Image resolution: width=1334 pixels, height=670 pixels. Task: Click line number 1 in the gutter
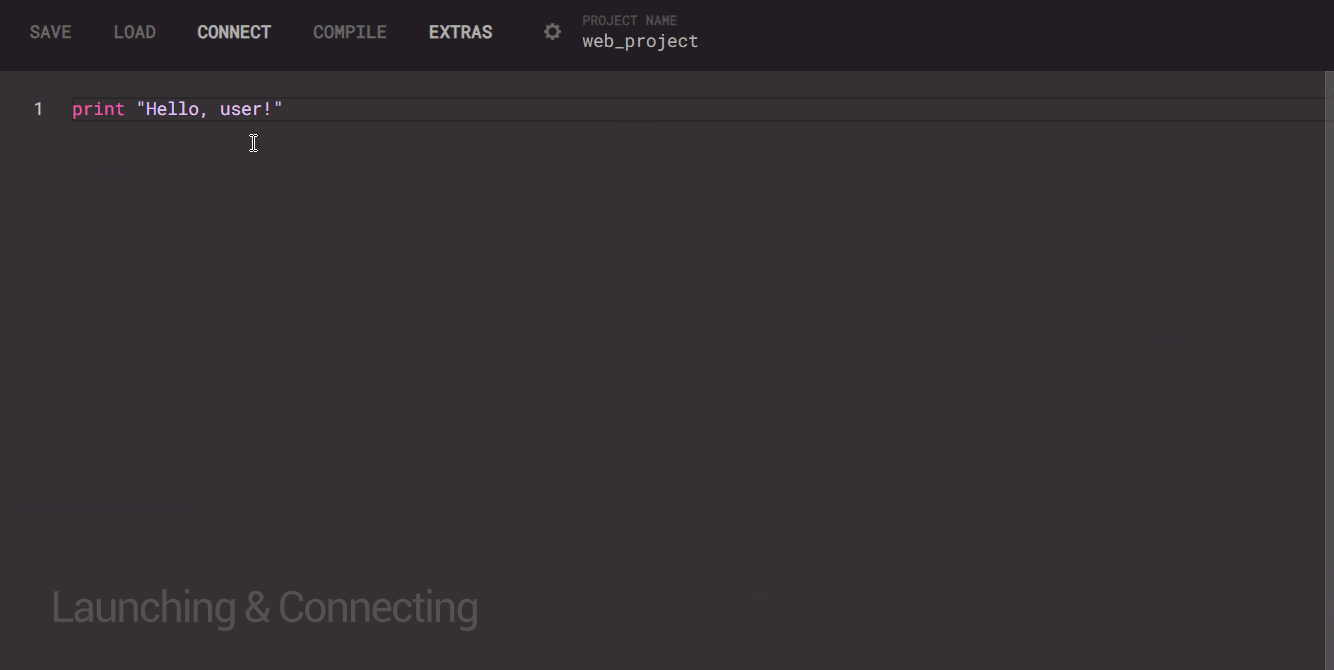click(x=38, y=109)
